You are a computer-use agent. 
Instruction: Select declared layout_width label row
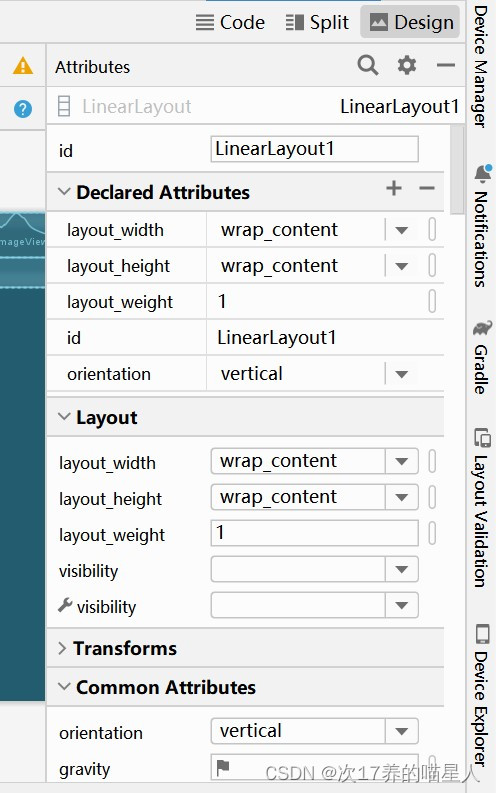click(x=115, y=230)
